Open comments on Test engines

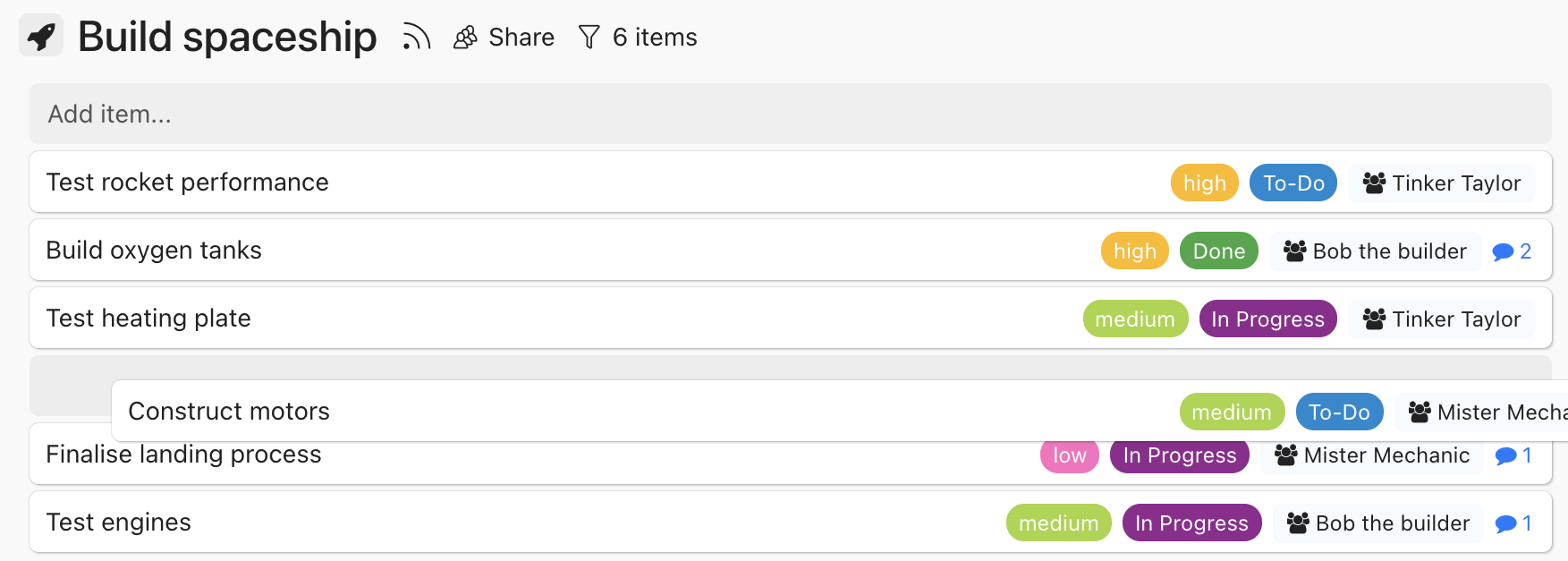[x=1513, y=523]
